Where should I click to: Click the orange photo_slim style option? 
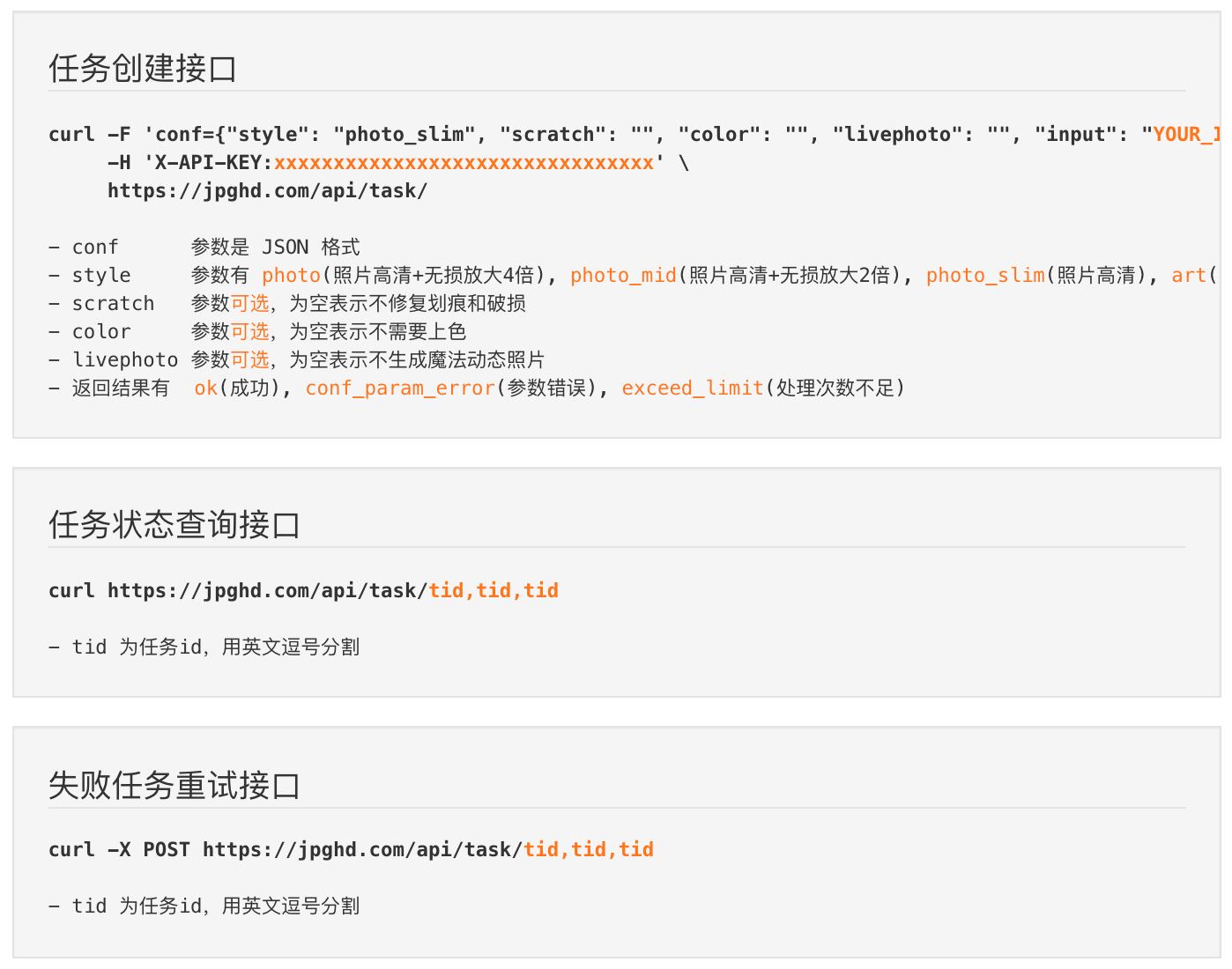click(985, 276)
